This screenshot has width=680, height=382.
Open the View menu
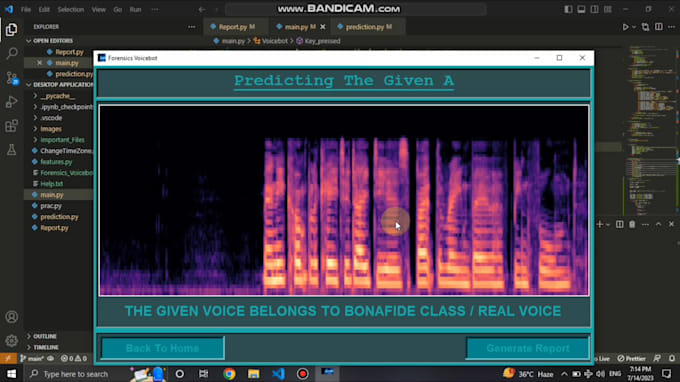click(98, 9)
